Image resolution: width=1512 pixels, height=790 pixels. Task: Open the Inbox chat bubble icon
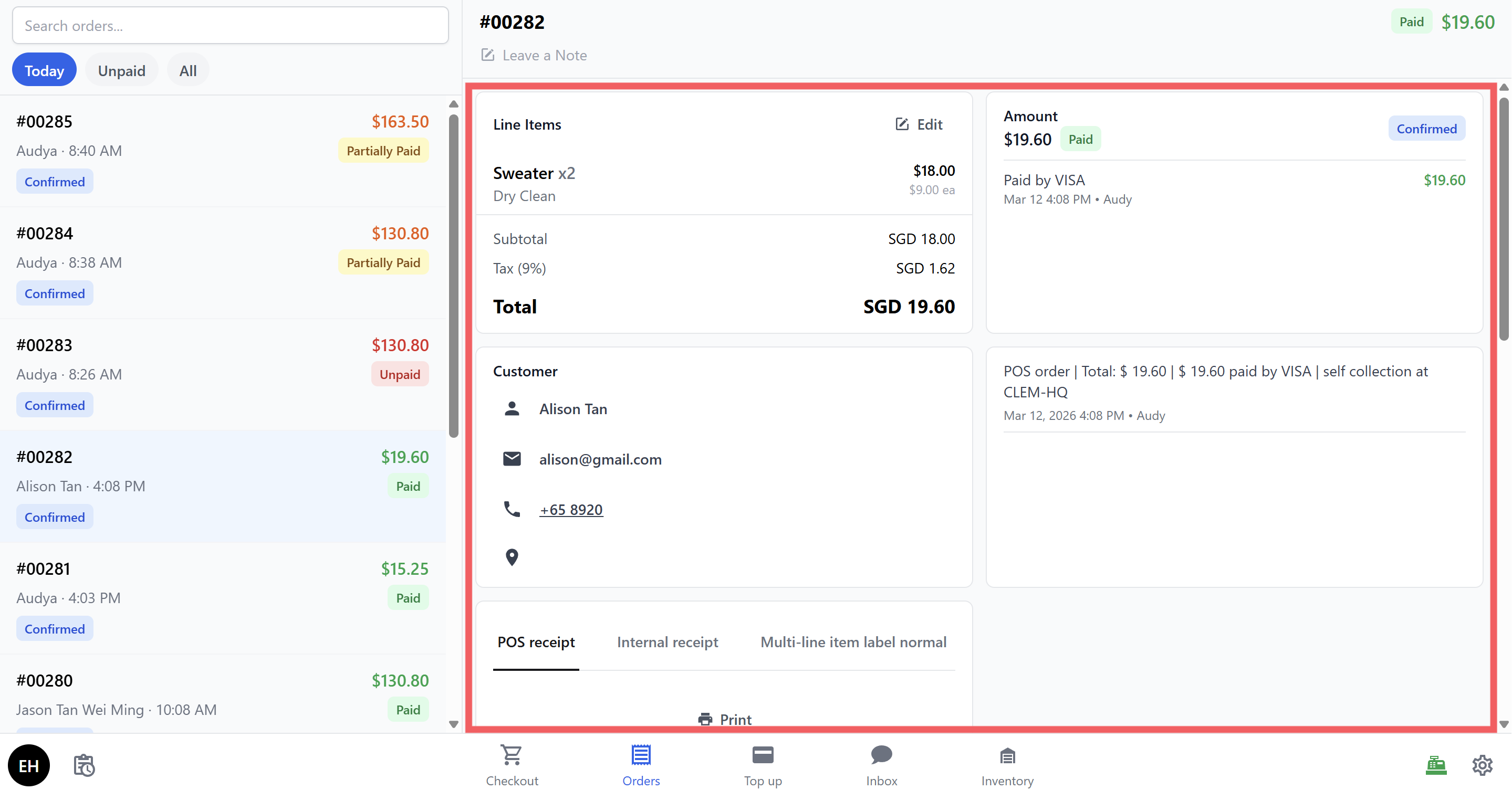[x=881, y=755]
